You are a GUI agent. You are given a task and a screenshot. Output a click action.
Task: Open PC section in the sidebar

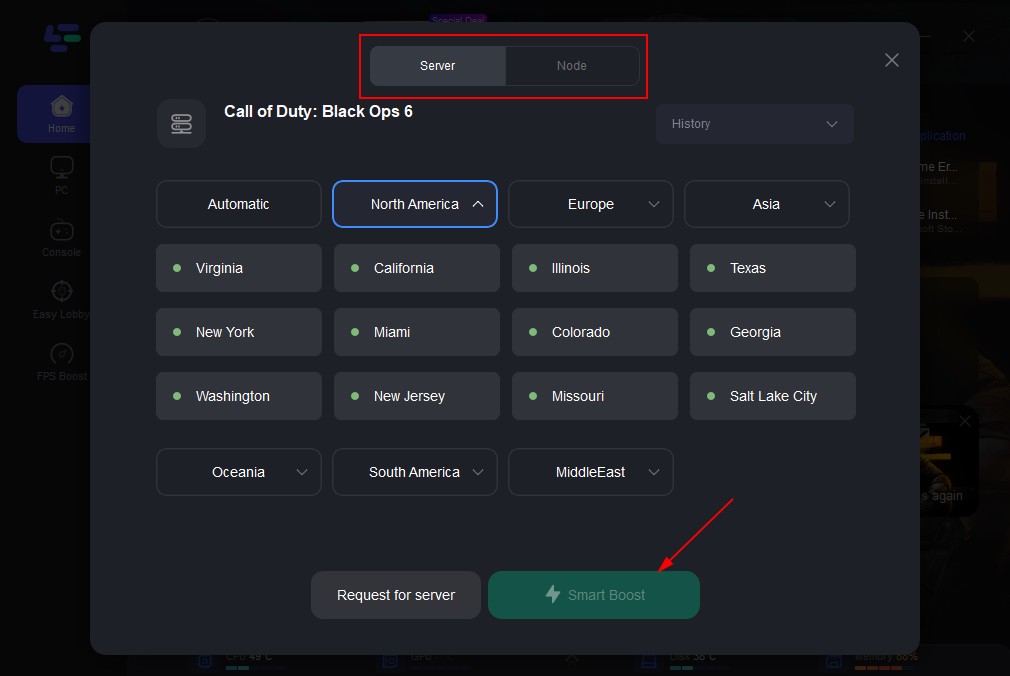pyautogui.click(x=61, y=176)
